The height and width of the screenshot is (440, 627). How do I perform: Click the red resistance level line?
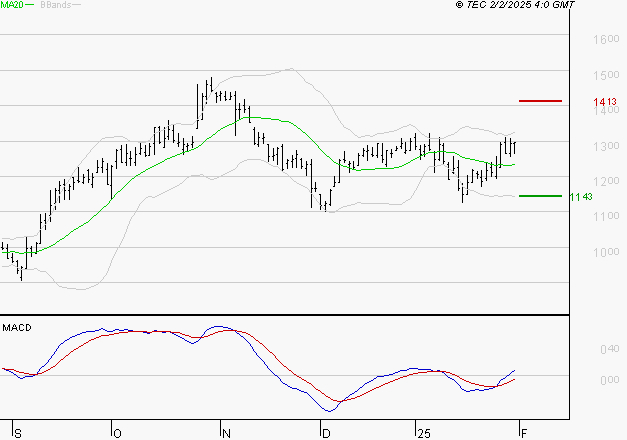[540, 101]
